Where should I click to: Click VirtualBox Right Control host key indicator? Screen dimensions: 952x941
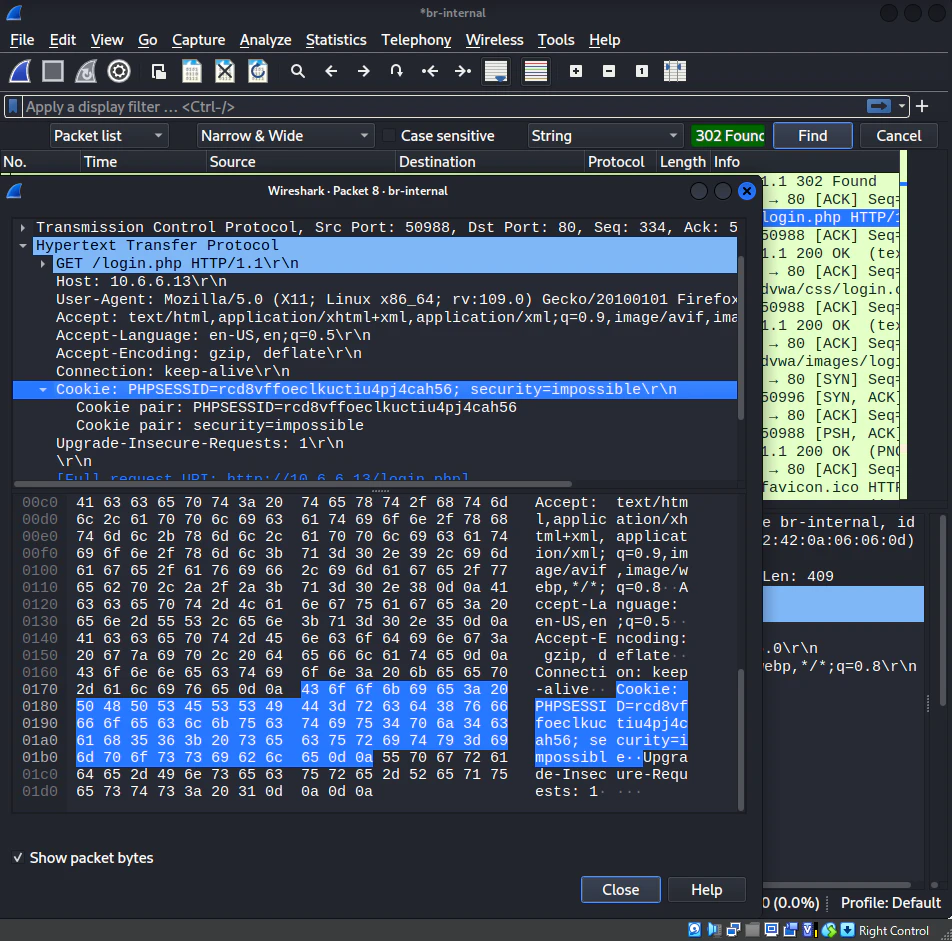[x=893, y=931]
